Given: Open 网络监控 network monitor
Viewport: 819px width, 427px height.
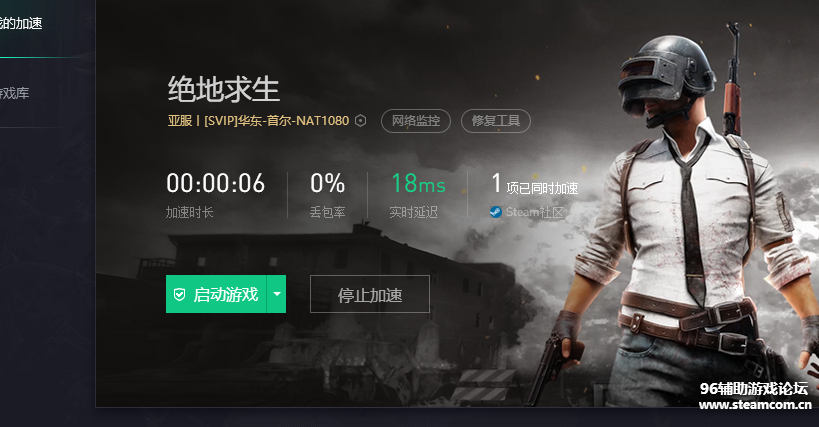Looking at the screenshot, I should pos(416,121).
